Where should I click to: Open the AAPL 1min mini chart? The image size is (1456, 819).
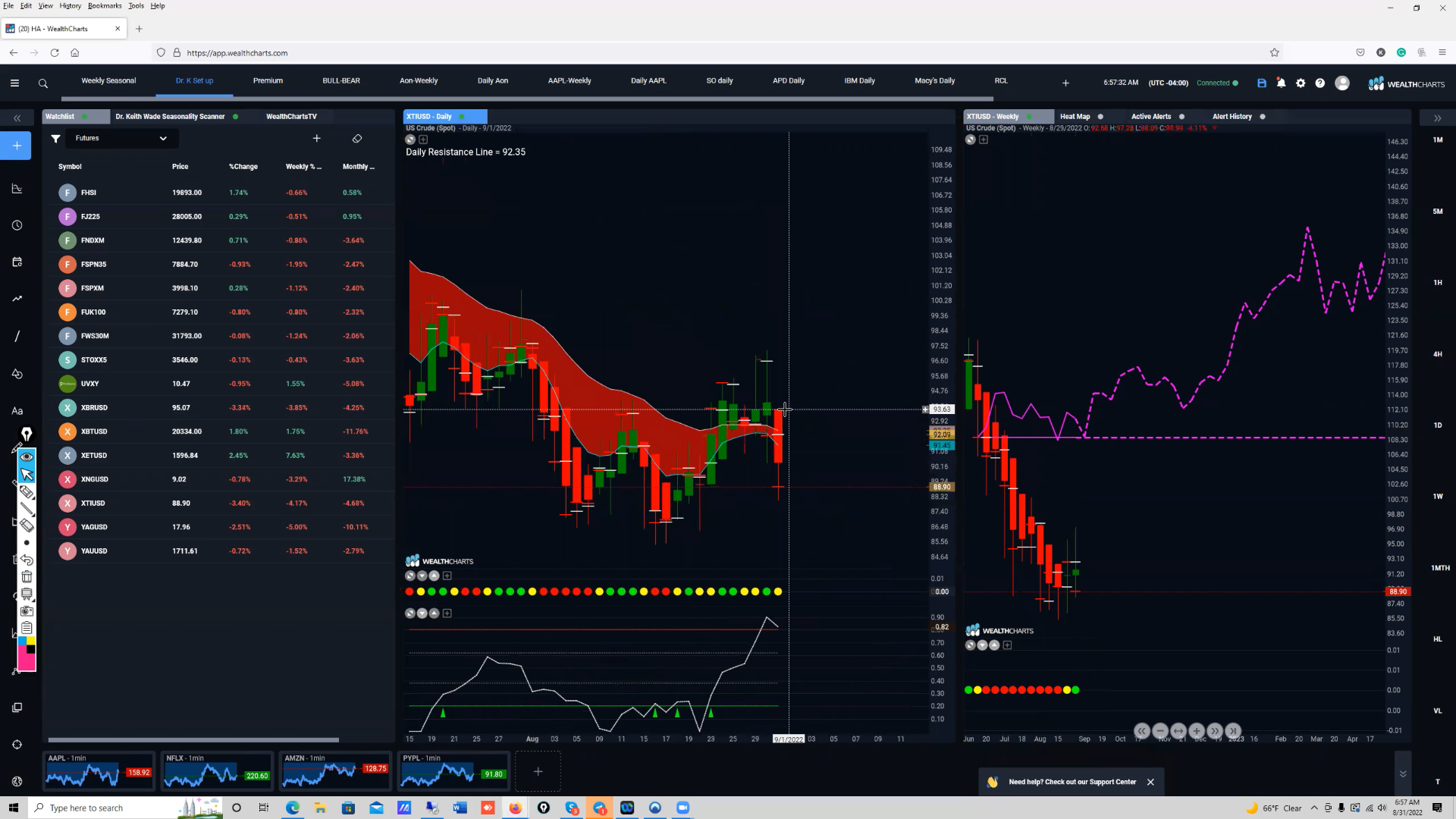pyautogui.click(x=99, y=771)
